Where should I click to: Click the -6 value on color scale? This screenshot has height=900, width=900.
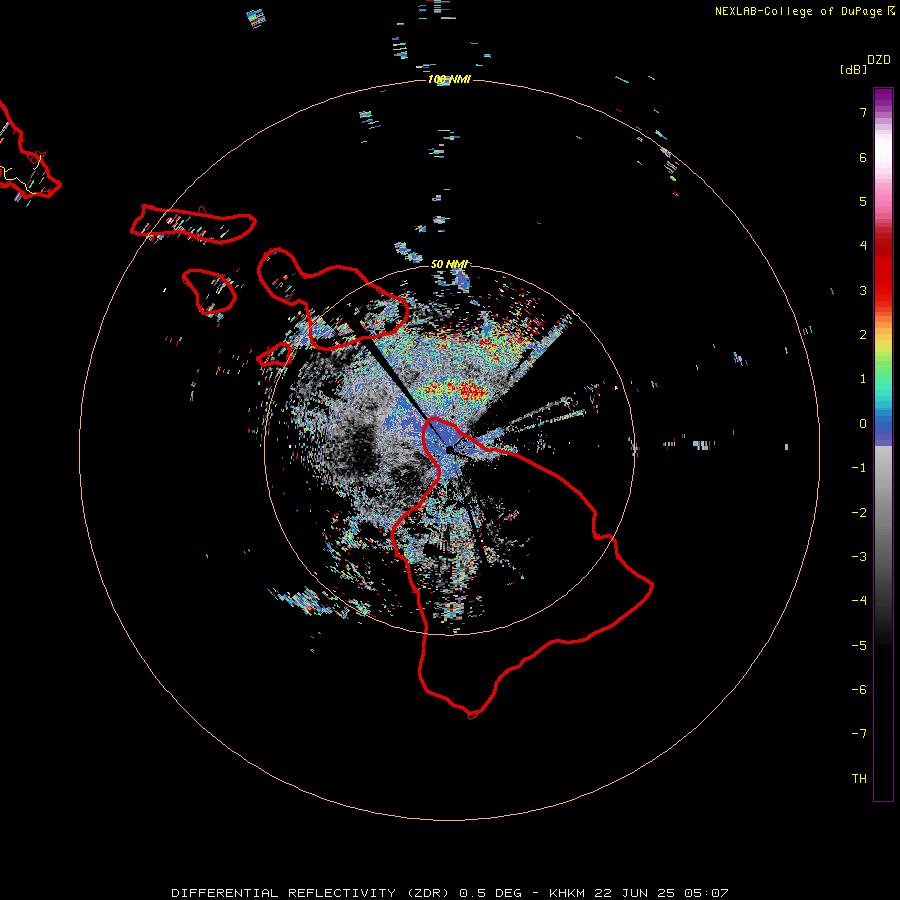click(x=859, y=690)
